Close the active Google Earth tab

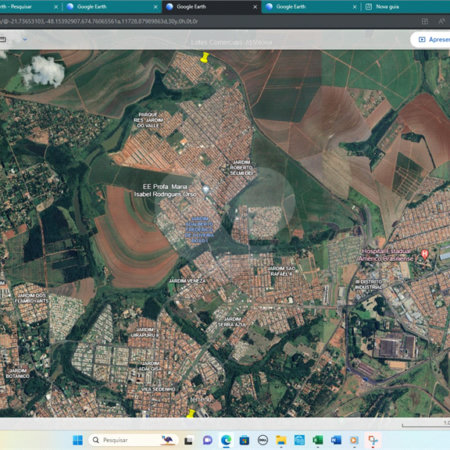click(255, 7)
